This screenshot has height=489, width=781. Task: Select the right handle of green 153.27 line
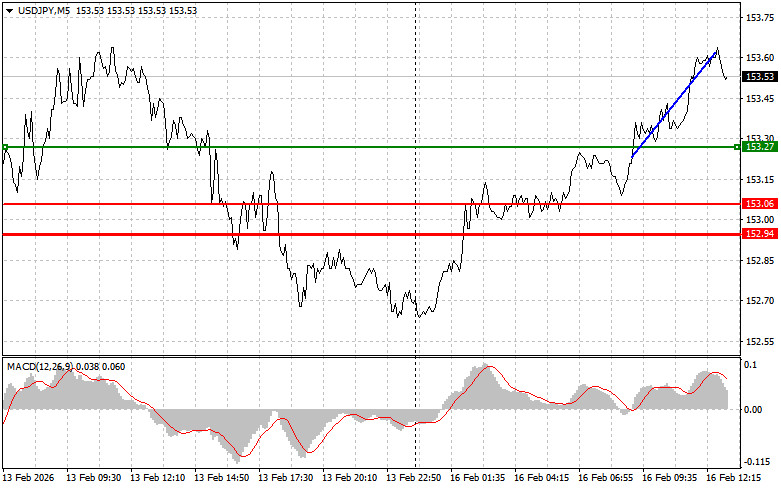(x=737, y=147)
